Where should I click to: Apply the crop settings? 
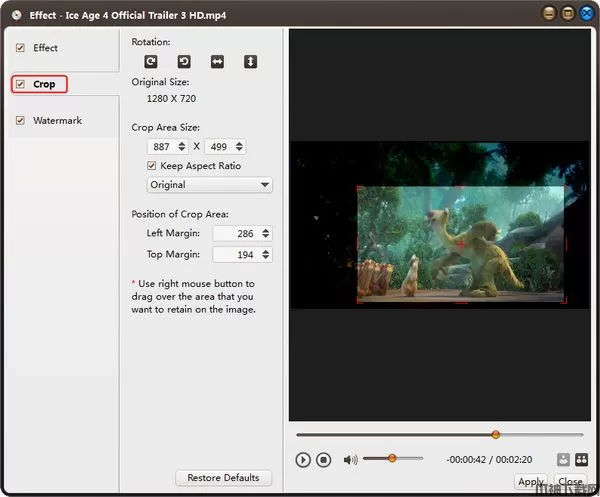(531, 482)
